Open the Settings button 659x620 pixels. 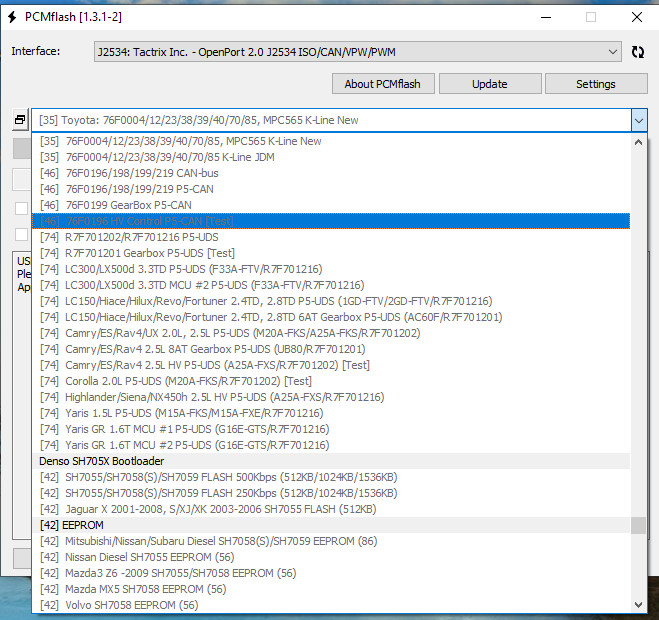[x=596, y=84]
